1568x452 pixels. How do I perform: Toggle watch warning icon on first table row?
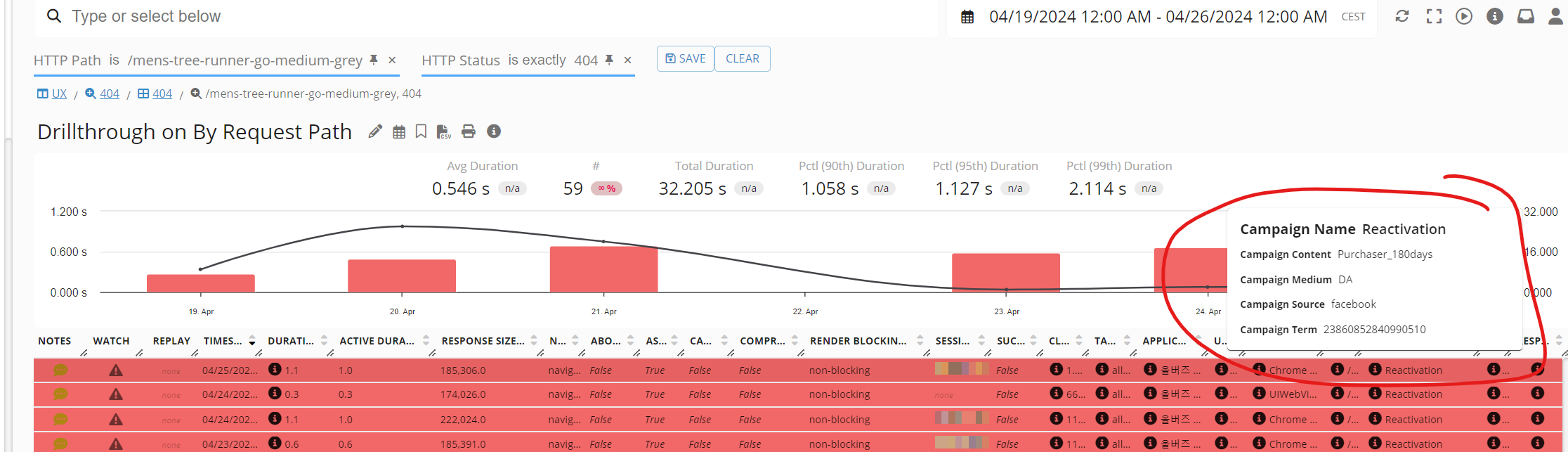click(x=116, y=370)
